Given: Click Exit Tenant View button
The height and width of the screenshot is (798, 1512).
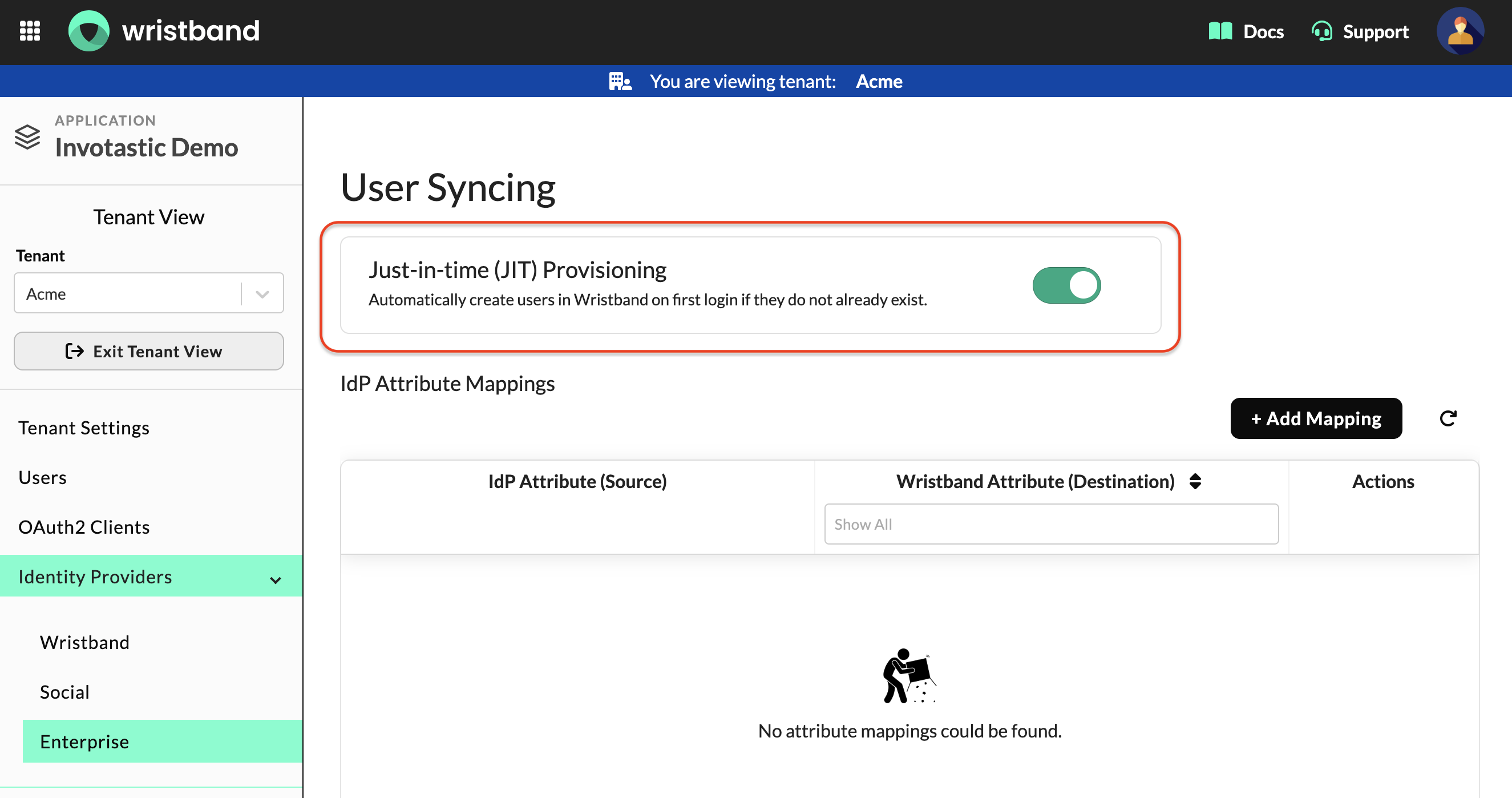Looking at the screenshot, I should click(x=148, y=351).
